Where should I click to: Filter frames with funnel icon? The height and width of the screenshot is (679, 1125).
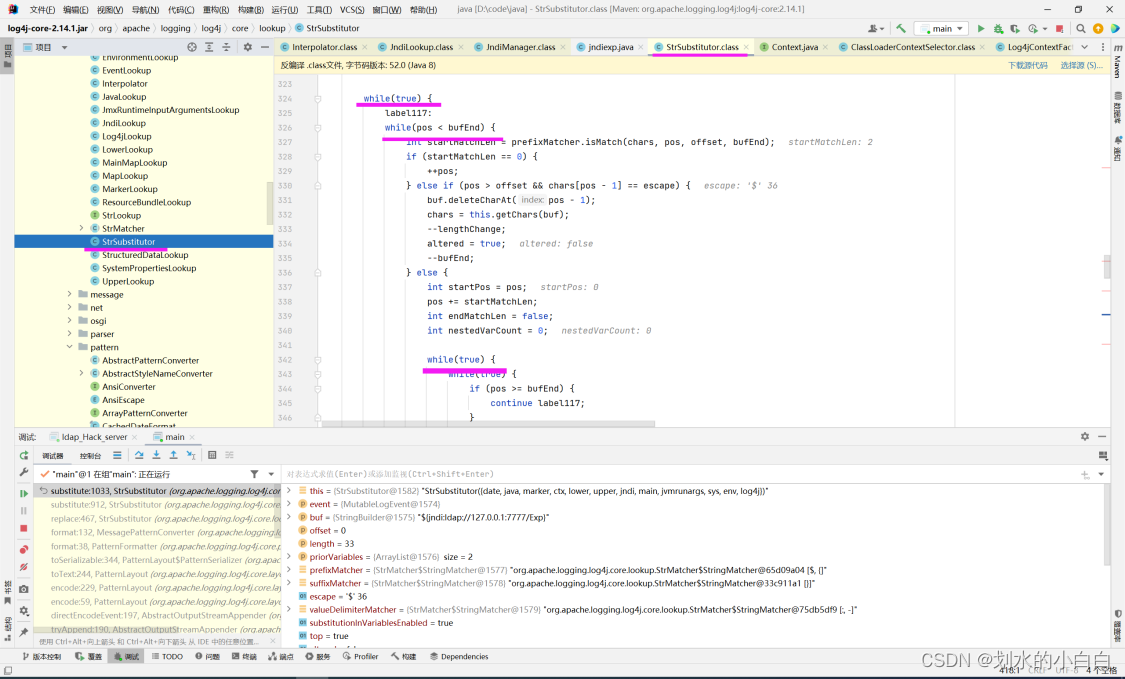[254, 474]
